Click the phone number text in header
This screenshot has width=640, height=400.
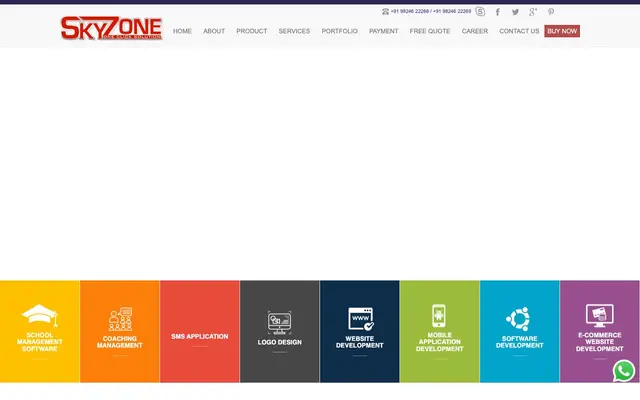point(431,11)
